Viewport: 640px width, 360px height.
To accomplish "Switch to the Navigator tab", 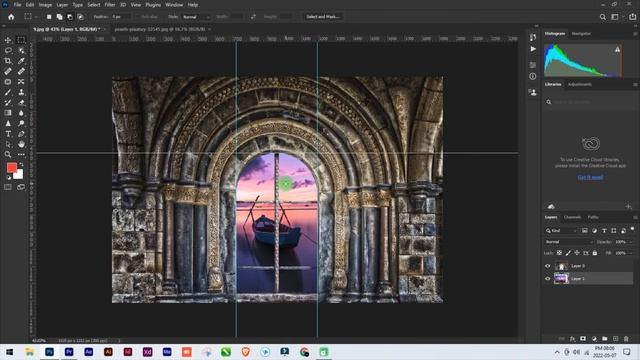I will 581,34.
